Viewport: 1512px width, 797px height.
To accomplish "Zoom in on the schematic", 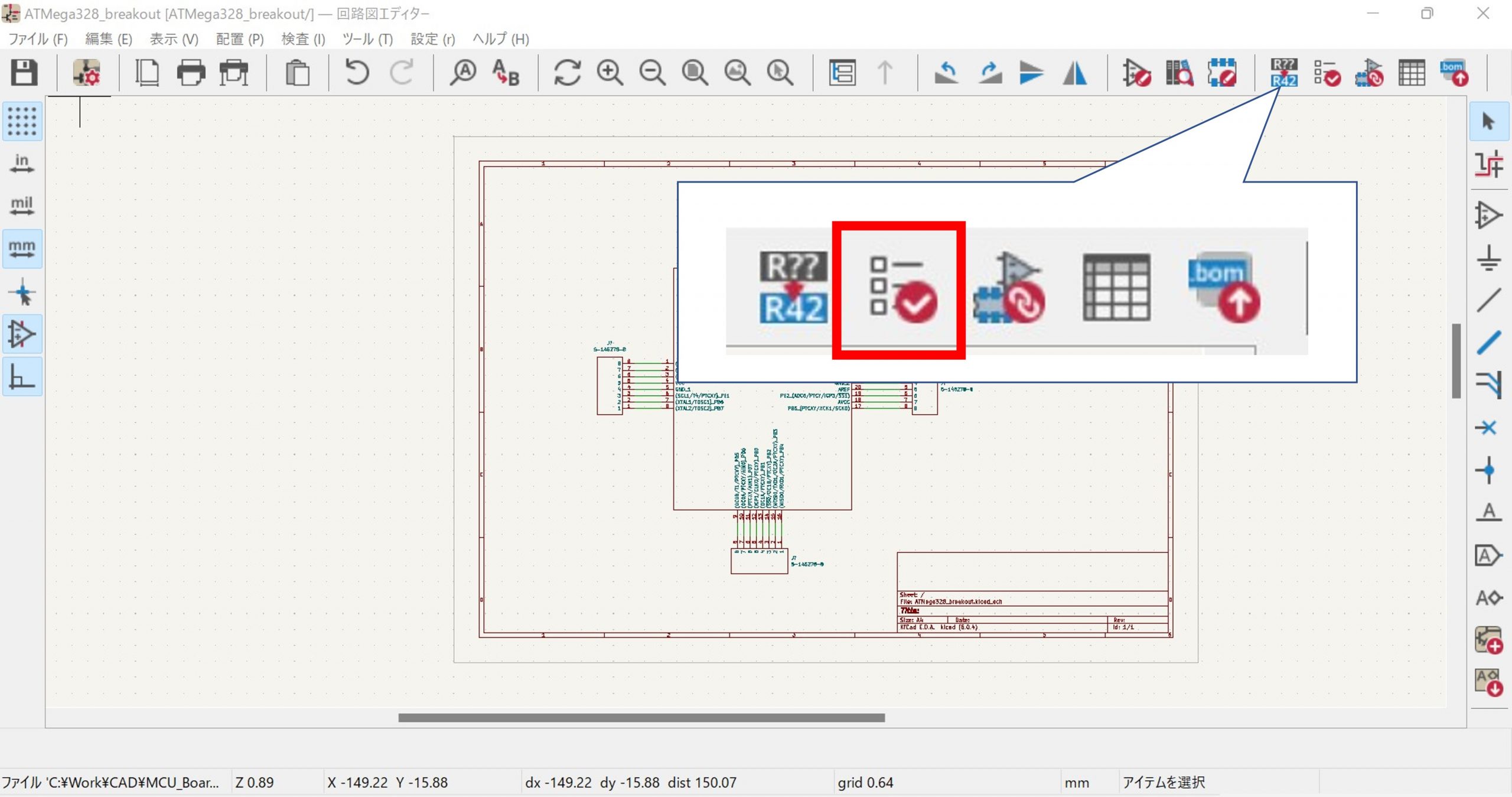I will point(610,73).
